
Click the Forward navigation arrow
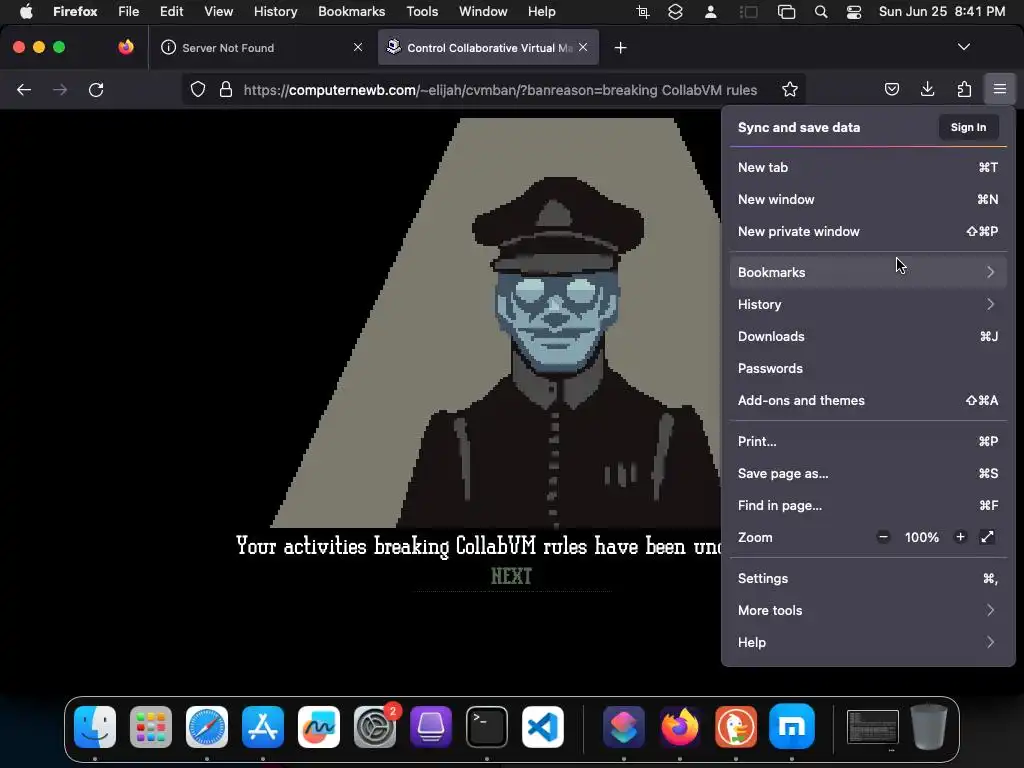(x=60, y=89)
